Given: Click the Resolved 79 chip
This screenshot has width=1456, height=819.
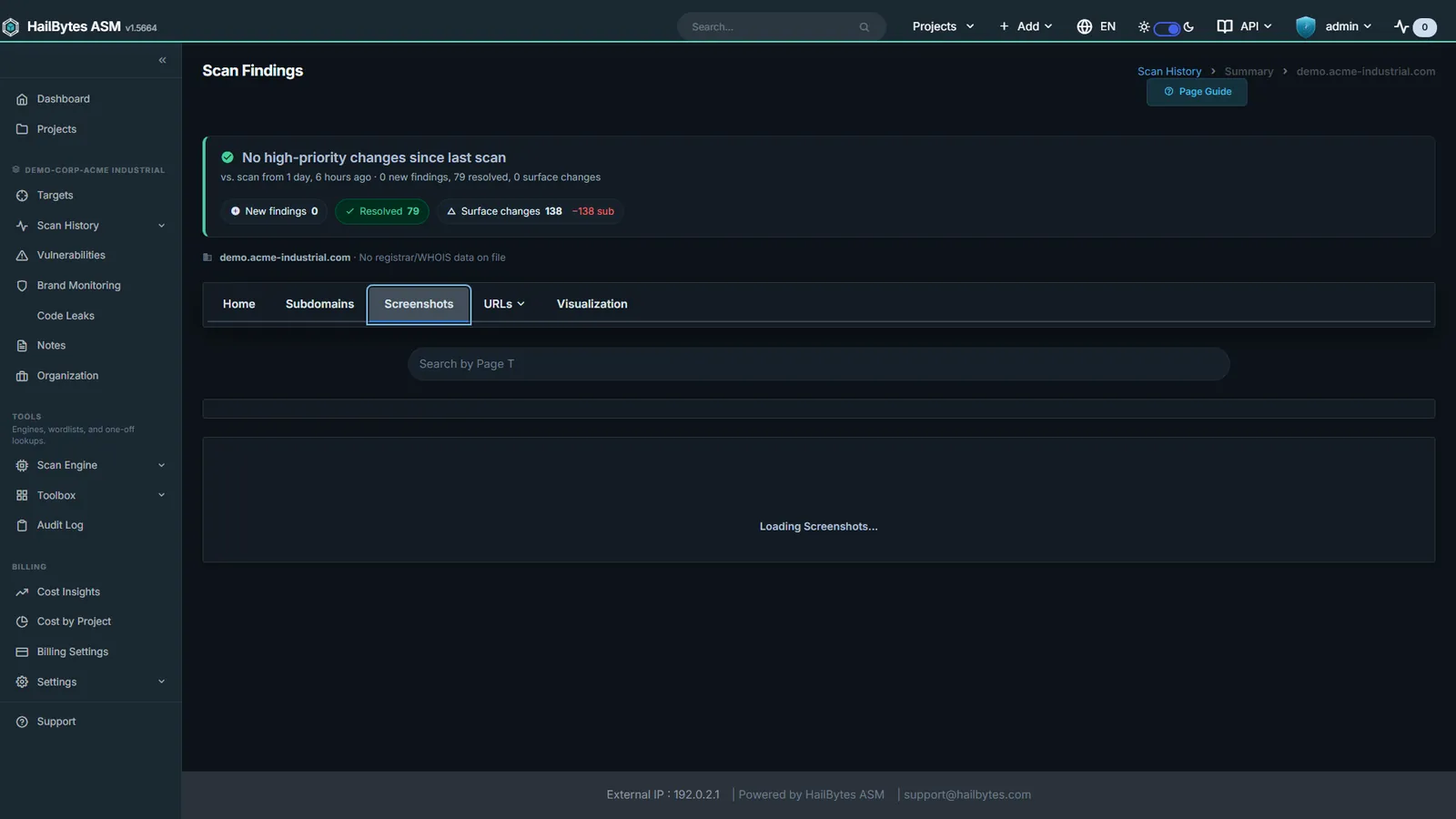Looking at the screenshot, I should [x=382, y=211].
